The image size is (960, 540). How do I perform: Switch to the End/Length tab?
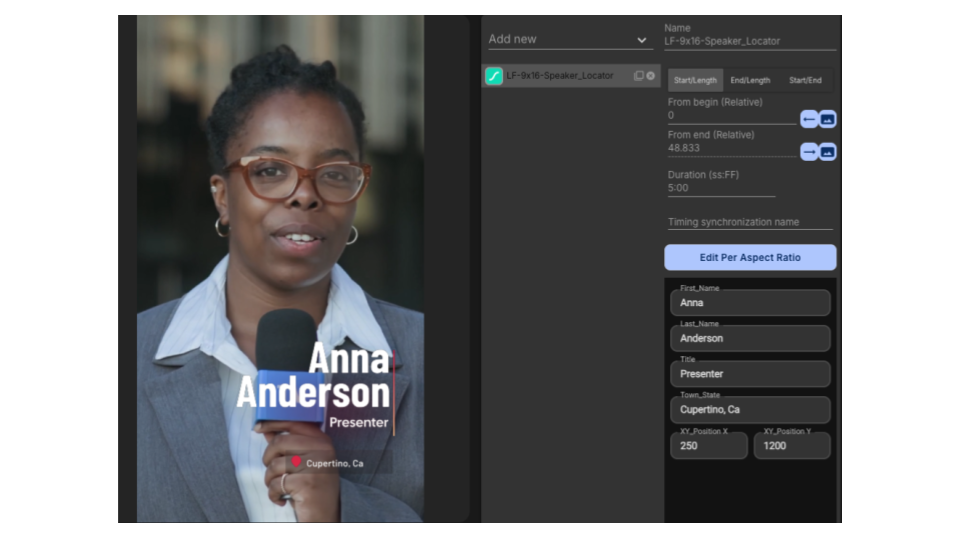tap(750, 81)
